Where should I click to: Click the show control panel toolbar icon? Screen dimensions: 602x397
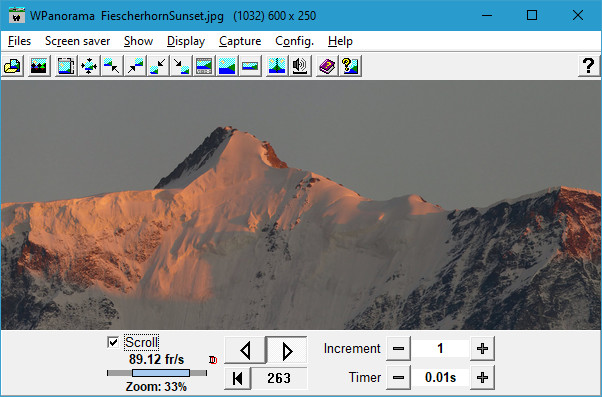tap(204, 66)
